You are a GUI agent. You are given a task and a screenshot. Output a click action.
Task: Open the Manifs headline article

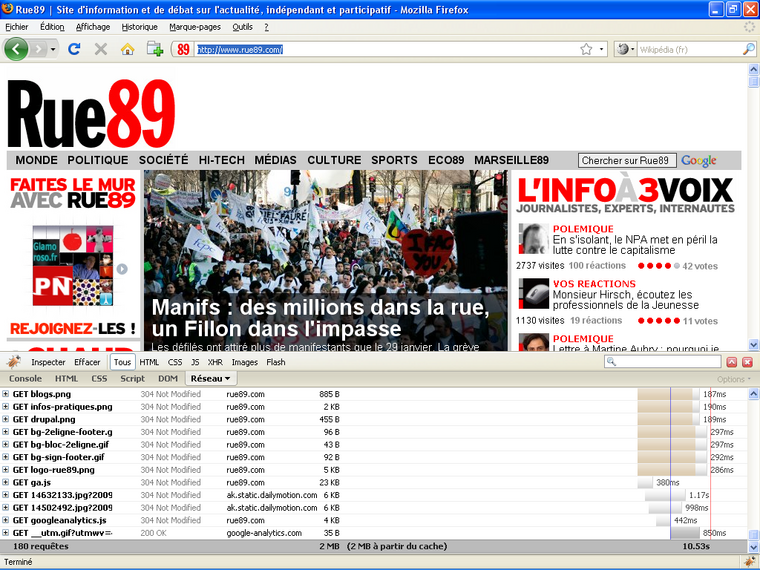[x=320, y=318]
